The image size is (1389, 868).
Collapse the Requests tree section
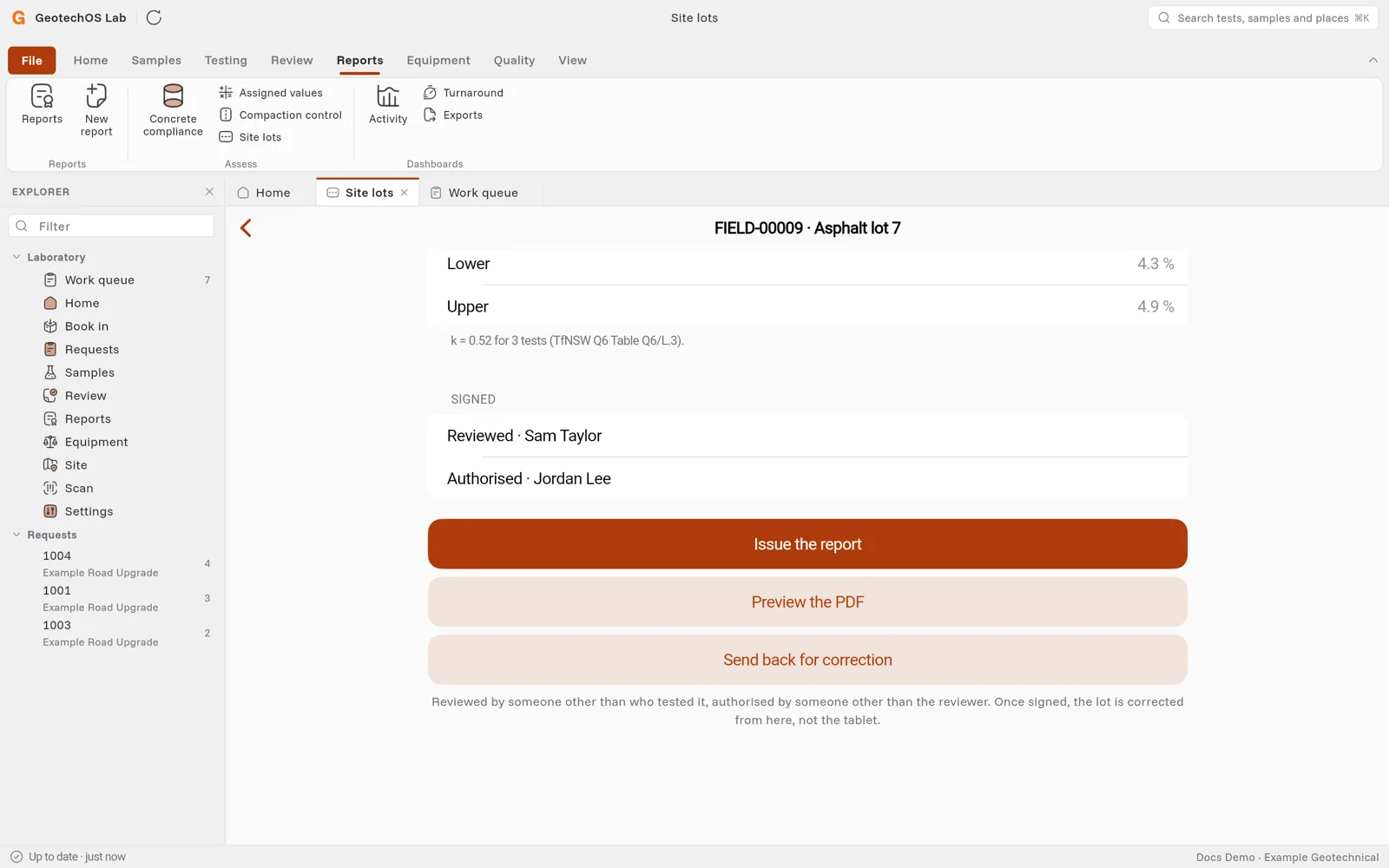16,535
